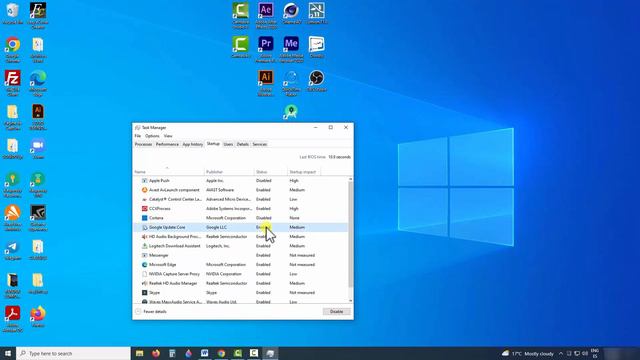Viewport: 640px width, 360px height.
Task: Launch Telegram desktop shortcut
Action: pos(13,250)
